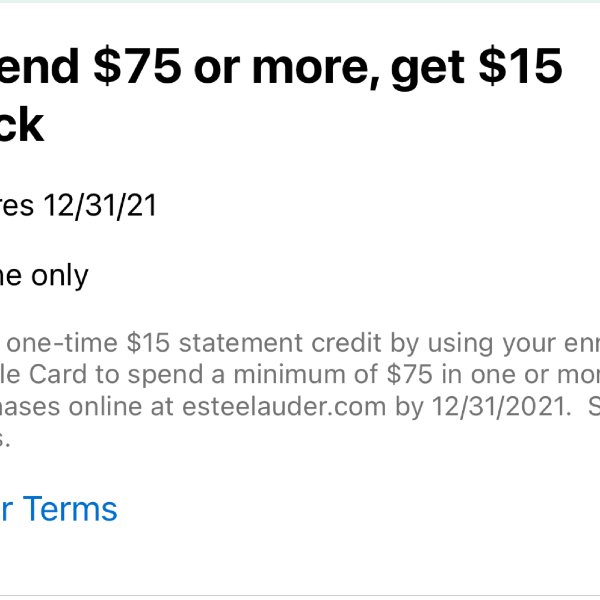This screenshot has height=600, width=600.
Task: Click the 12/31/2021 deadline in description
Action: [x=499, y=406]
